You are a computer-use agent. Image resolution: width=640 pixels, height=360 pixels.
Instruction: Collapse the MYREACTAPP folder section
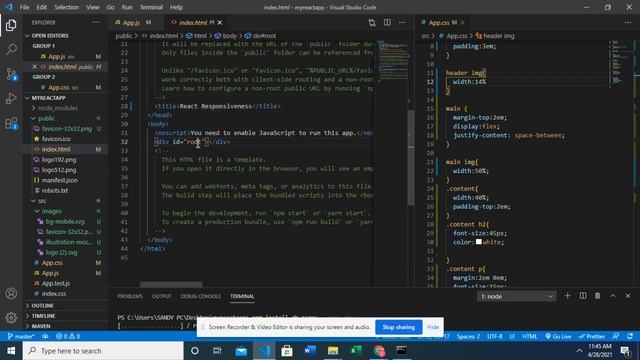tap(48, 98)
